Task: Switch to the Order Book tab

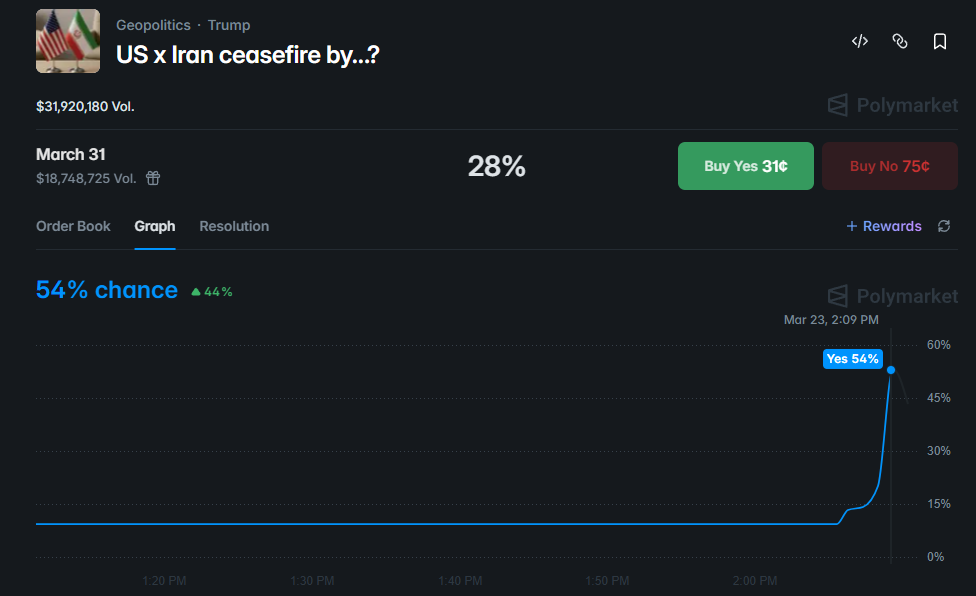Action: (x=73, y=226)
